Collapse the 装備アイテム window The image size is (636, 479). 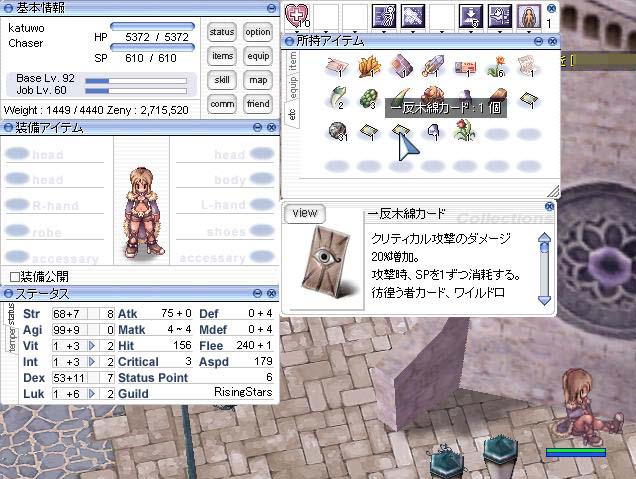(x=257, y=127)
